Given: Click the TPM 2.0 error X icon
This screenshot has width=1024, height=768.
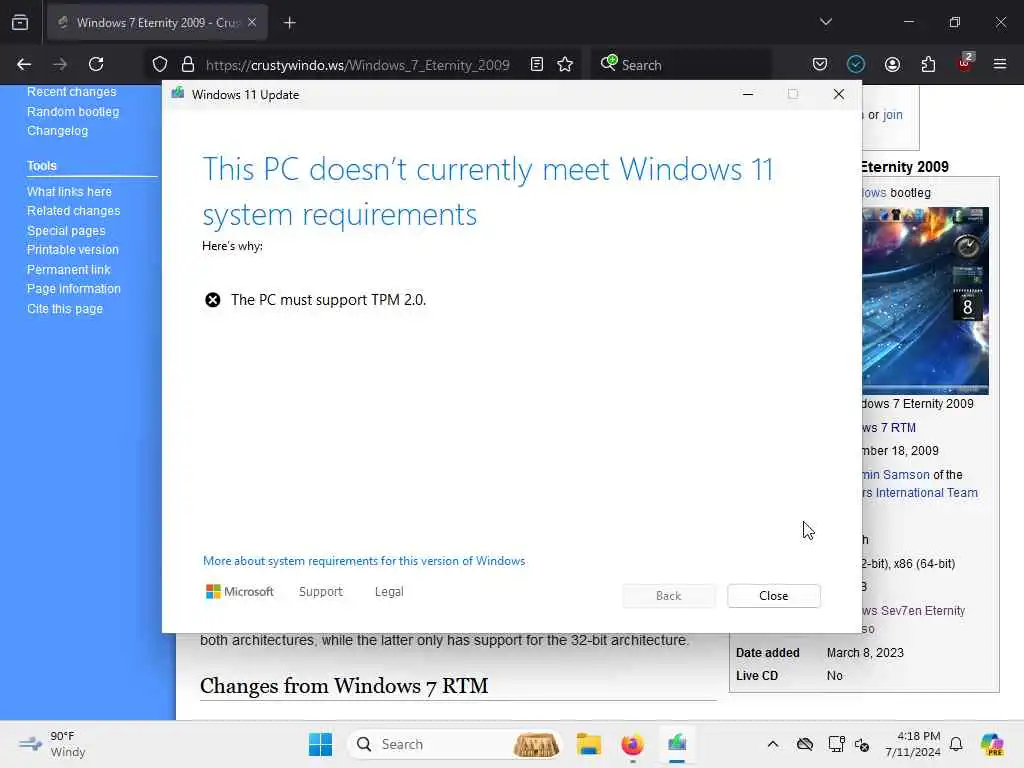Looking at the screenshot, I should pos(213,300).
